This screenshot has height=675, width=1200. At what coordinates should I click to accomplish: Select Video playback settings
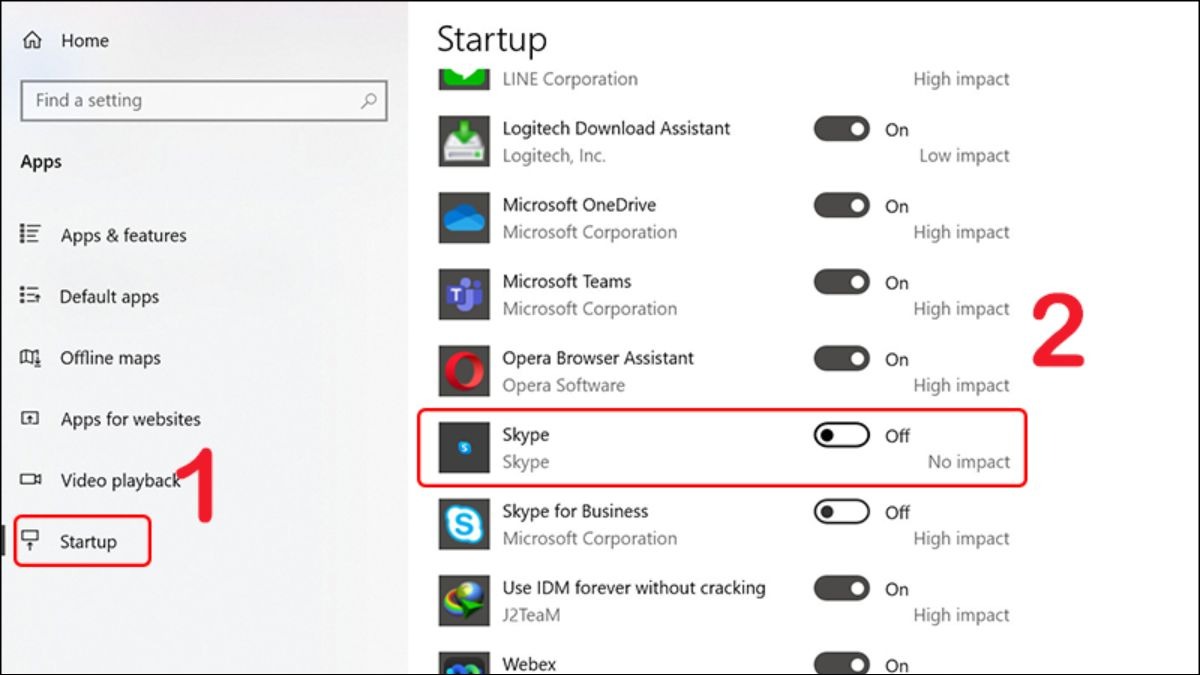point(120,481)
